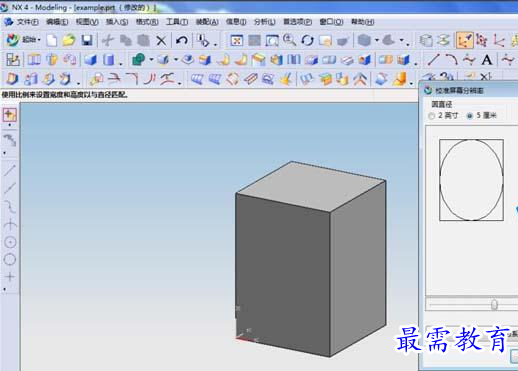Viewport: 518px width, 371px height.
Task: Expand the boolean operation dropdown arrow
Action: [x=151, y=60]
